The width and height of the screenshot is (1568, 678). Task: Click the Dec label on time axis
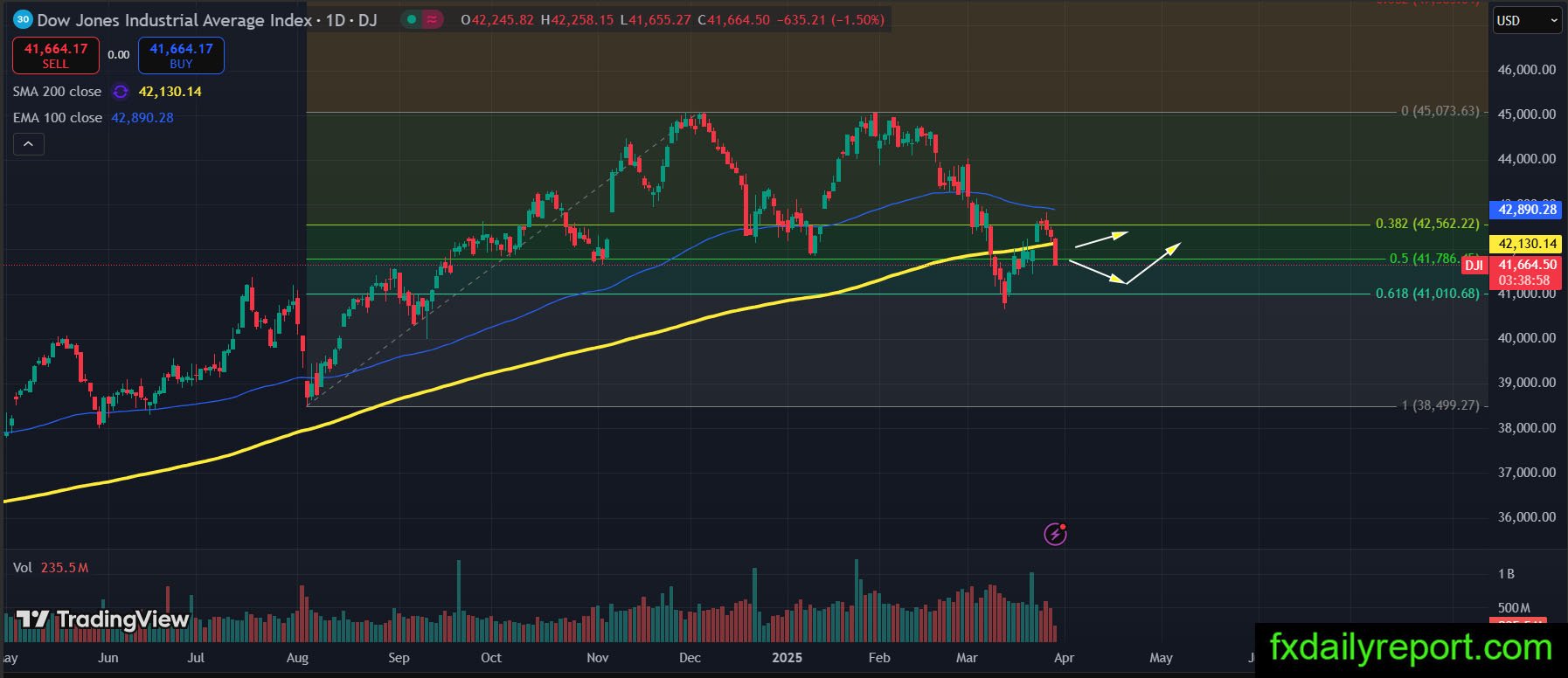point(690,658)
